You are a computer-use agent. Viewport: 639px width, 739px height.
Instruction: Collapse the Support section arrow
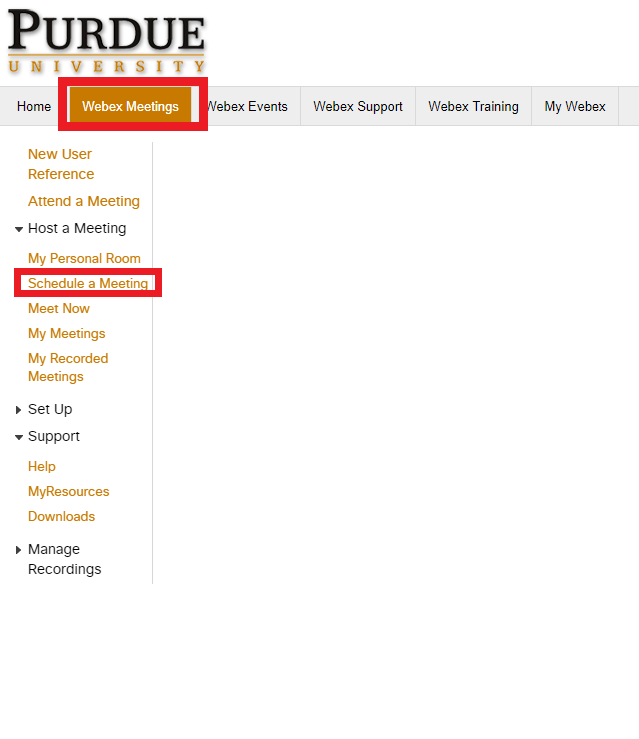[x=19, y=437]
